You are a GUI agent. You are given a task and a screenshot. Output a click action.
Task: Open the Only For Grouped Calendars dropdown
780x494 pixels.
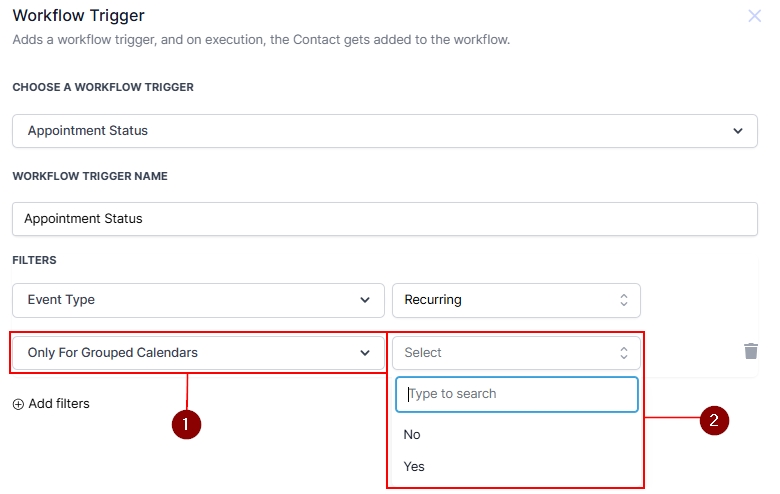198,353
